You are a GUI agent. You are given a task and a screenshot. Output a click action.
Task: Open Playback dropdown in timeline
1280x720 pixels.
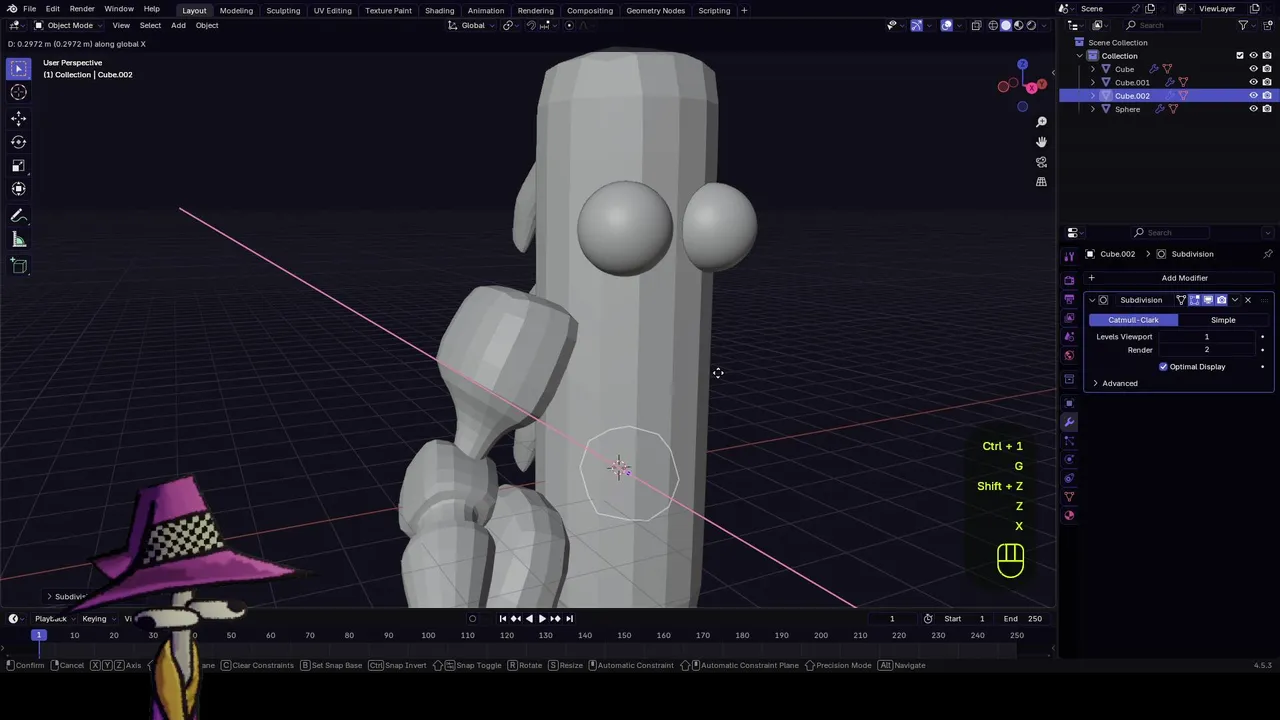pyautogui.click(x=55, y=618)
